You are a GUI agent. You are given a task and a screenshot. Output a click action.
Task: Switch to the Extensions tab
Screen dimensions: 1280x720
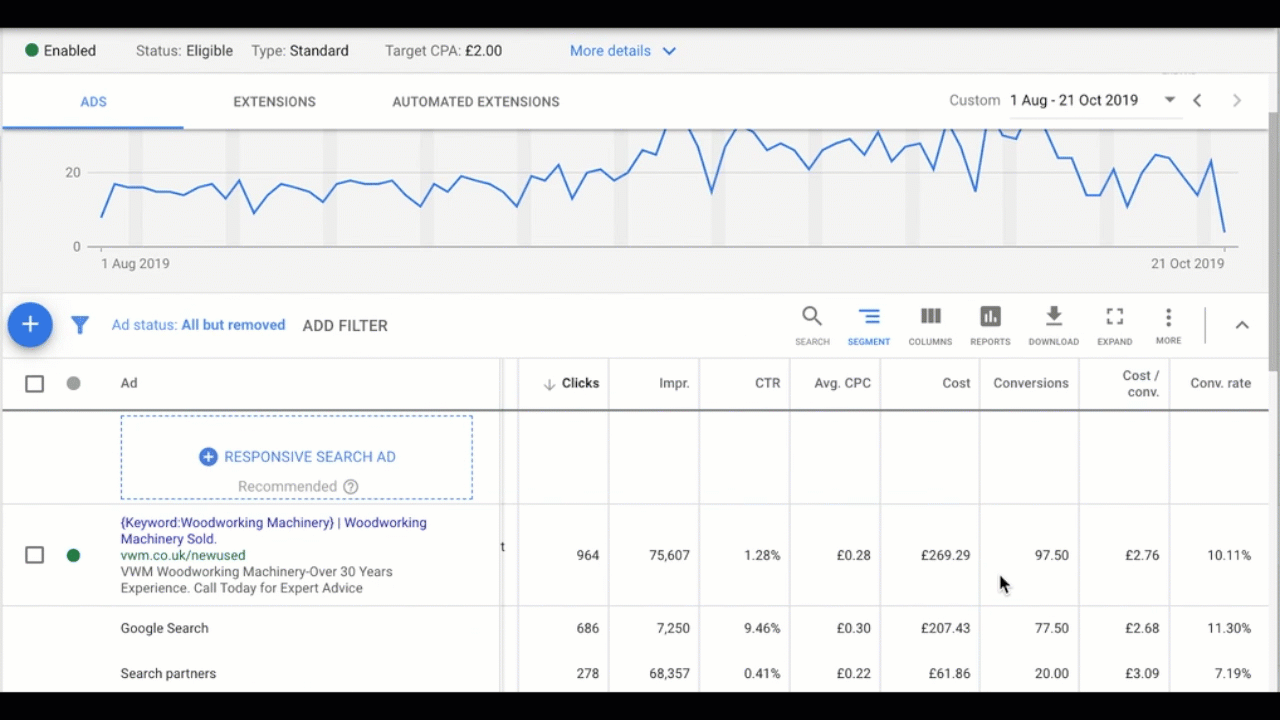[x=274, y=102]
